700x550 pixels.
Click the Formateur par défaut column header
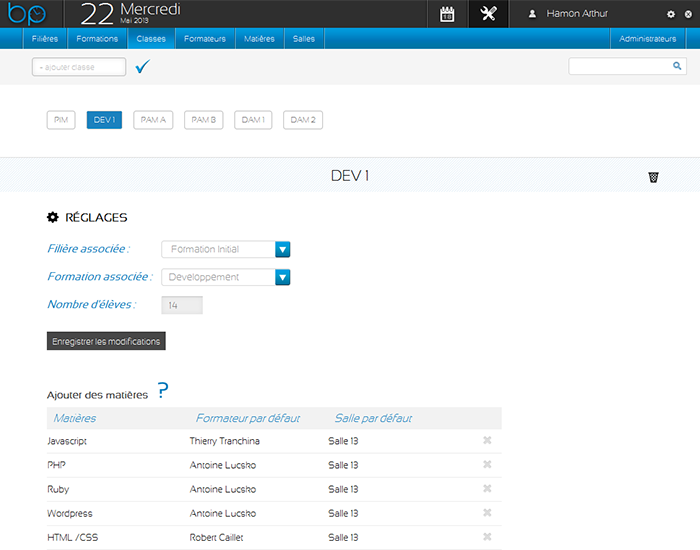click(248, 418)
